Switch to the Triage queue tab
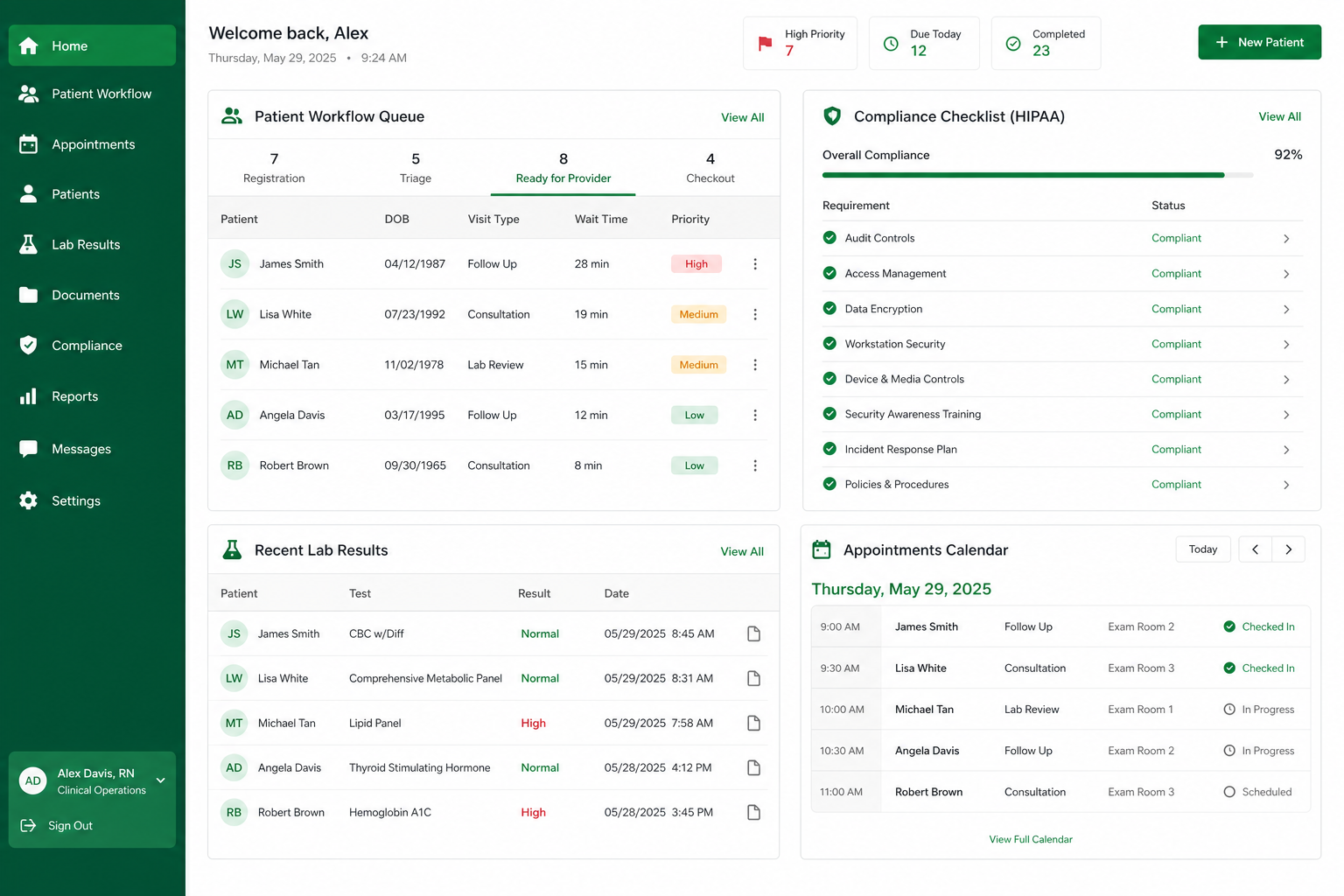 [416, 167]
